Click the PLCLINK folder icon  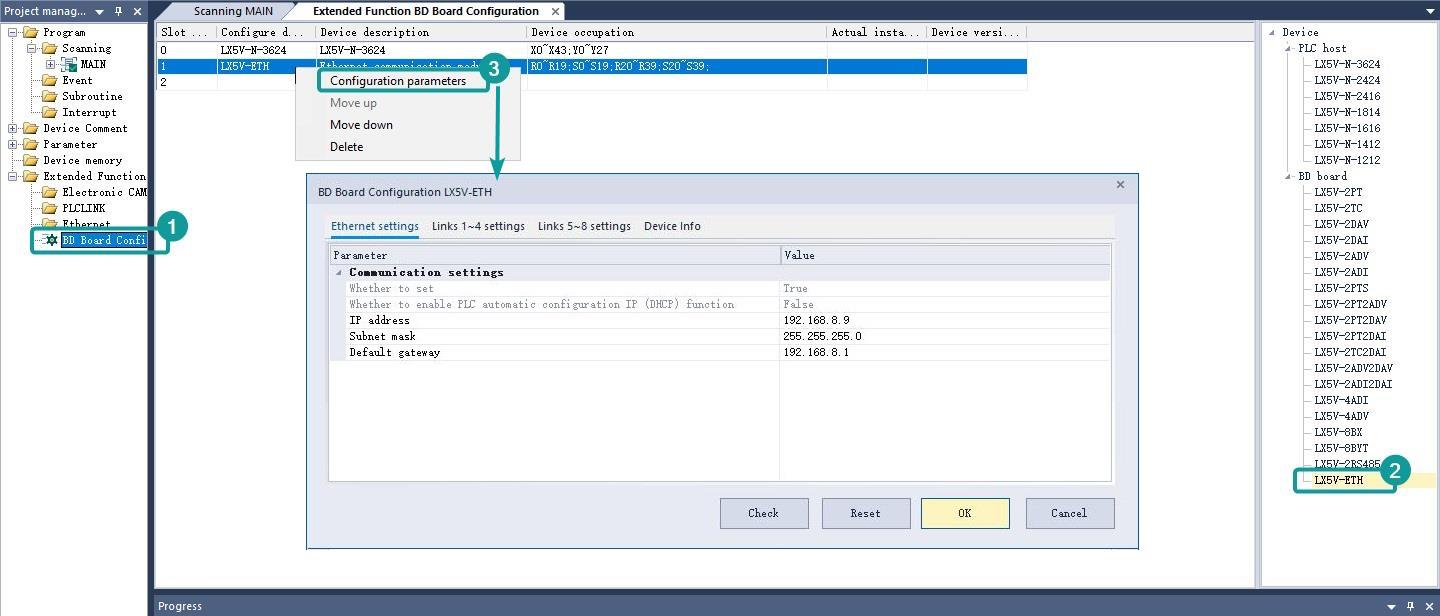click(x=49, y=208)
